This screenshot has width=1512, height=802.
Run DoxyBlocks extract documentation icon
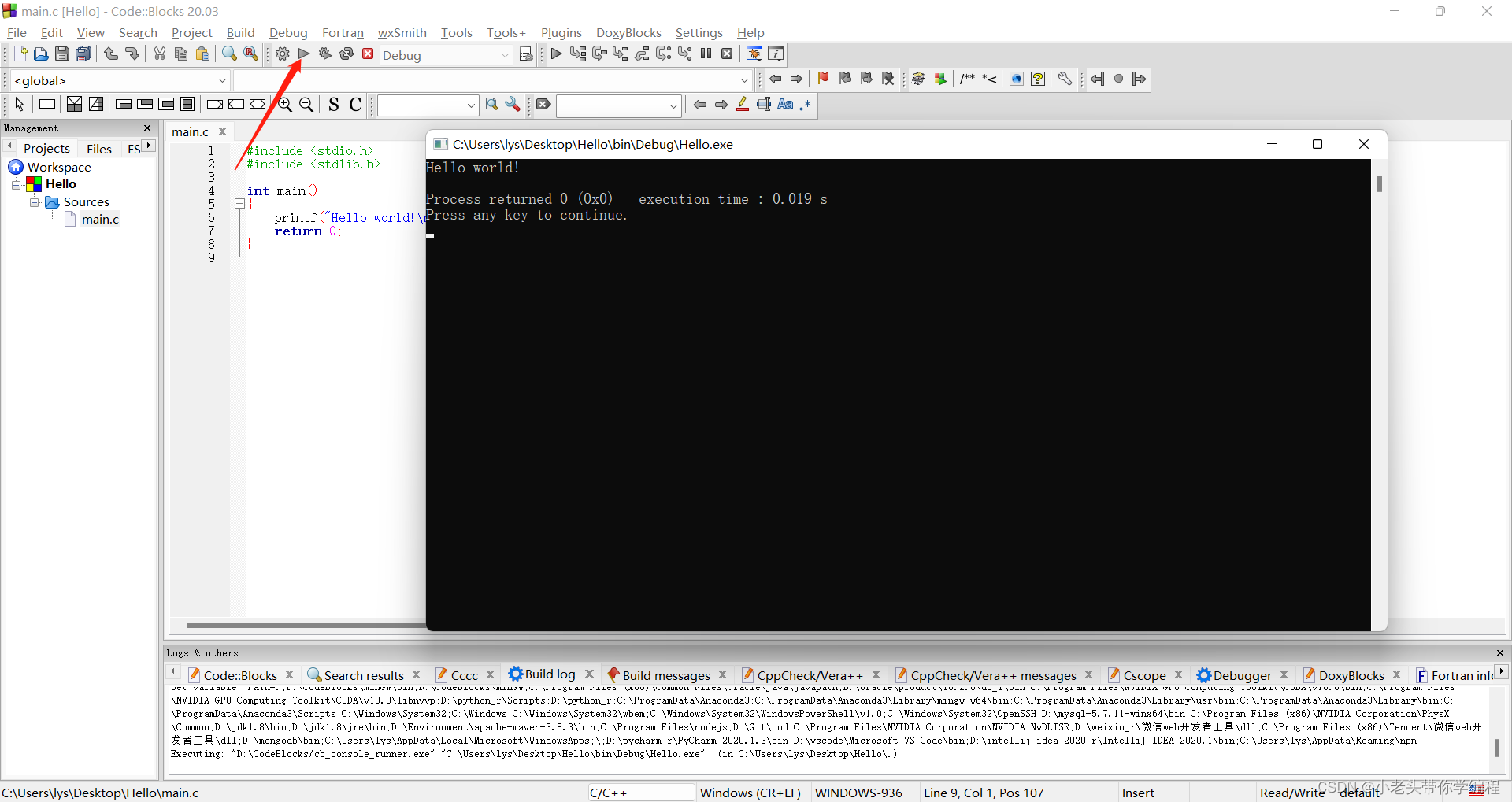pyautogui.click(x=939, y=78)
